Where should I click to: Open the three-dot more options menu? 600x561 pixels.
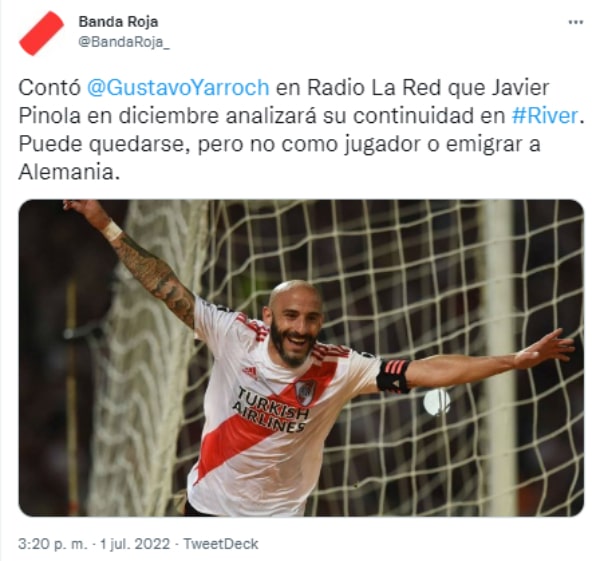[576, 23]
